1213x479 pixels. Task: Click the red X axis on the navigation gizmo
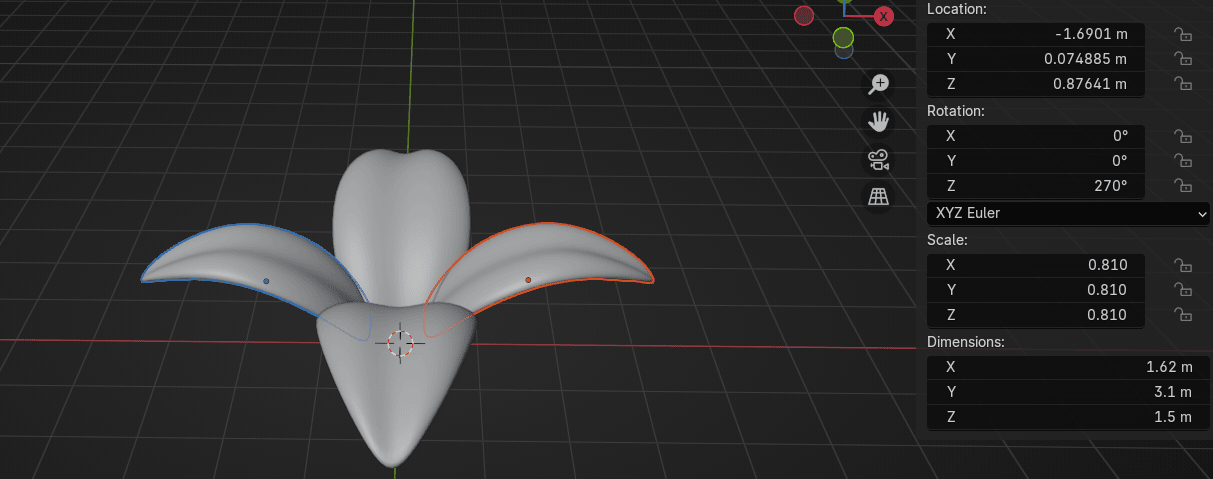click(884, 16)
